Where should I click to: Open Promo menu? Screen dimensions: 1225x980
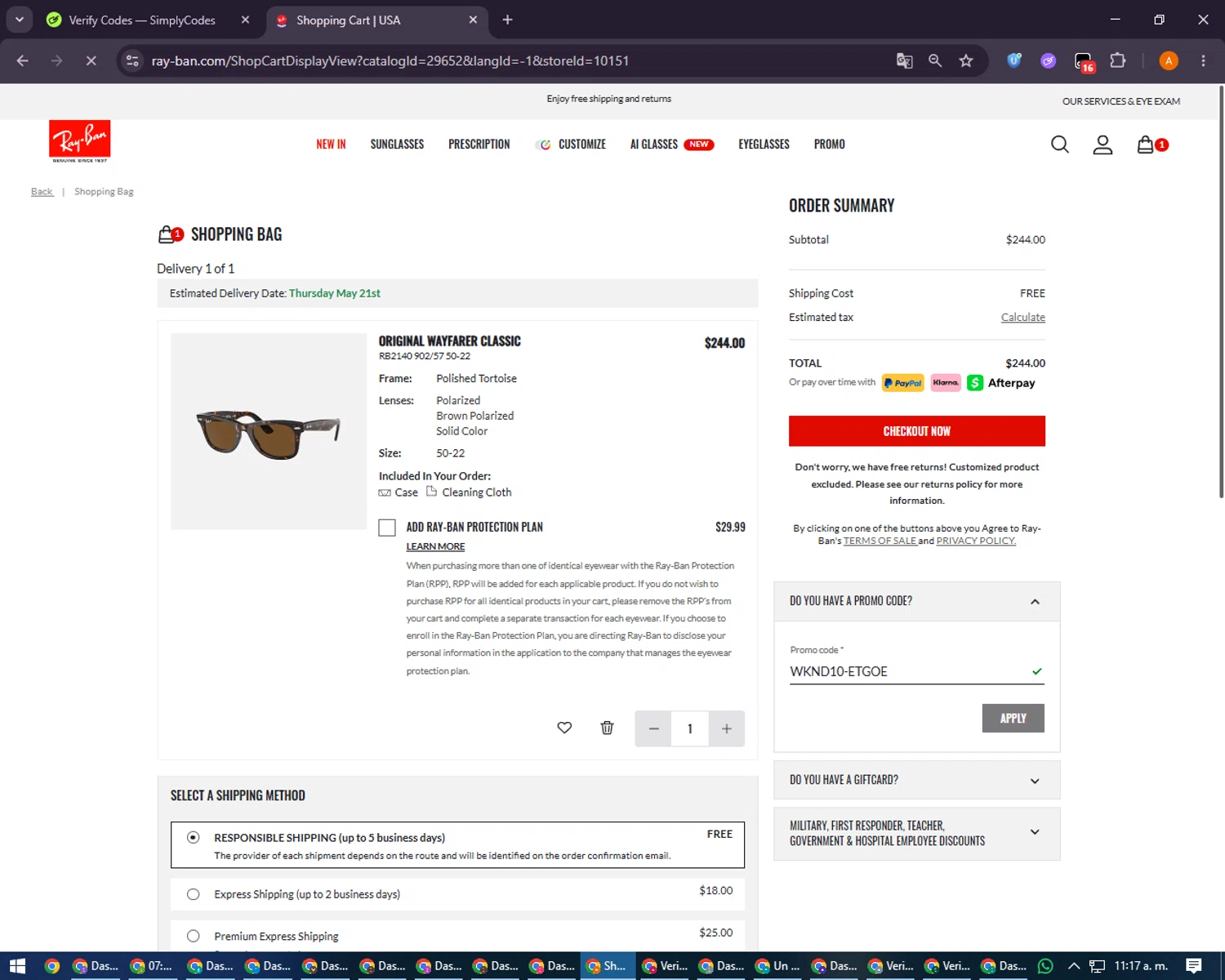coord(829,144)
